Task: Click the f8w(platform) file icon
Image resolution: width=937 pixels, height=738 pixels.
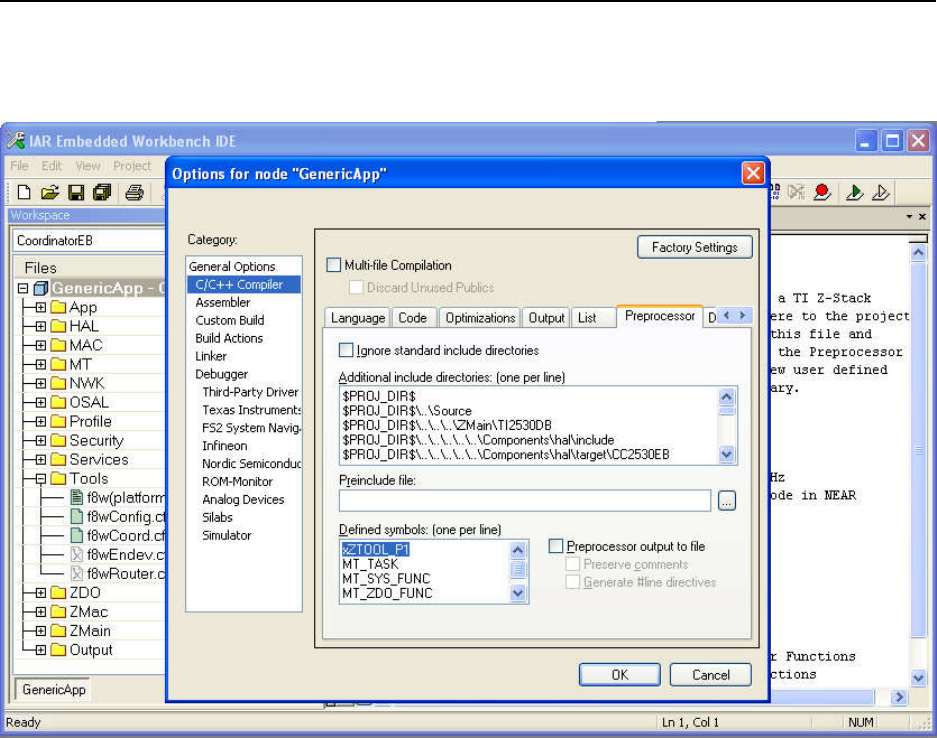Action: click(x=76, y=497)
